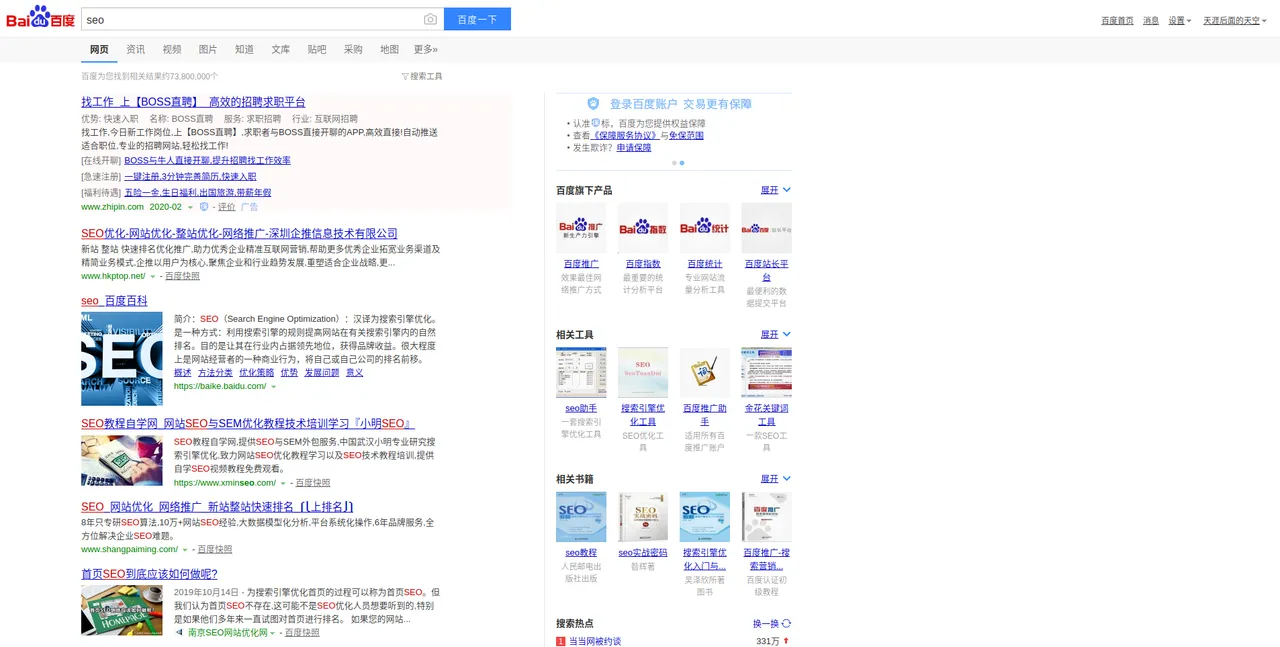Click the 百度推广 product icon

(x=581, y=228)
